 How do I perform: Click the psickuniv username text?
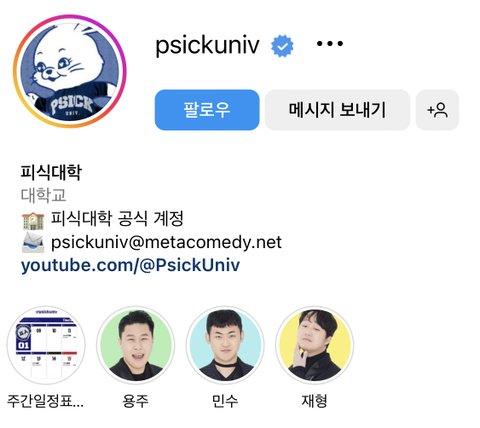click(207, 45)
